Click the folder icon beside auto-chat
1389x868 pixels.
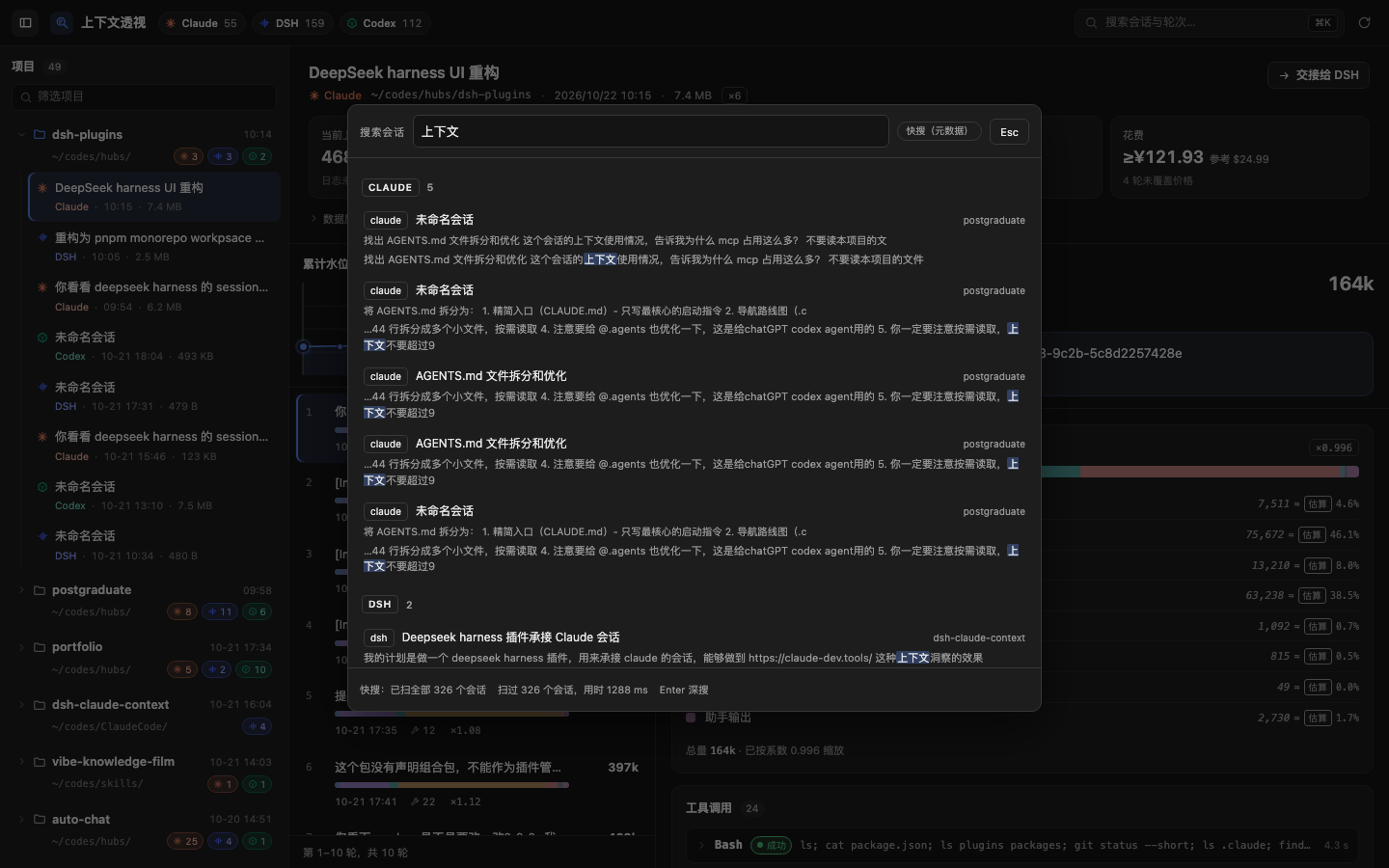40,820
